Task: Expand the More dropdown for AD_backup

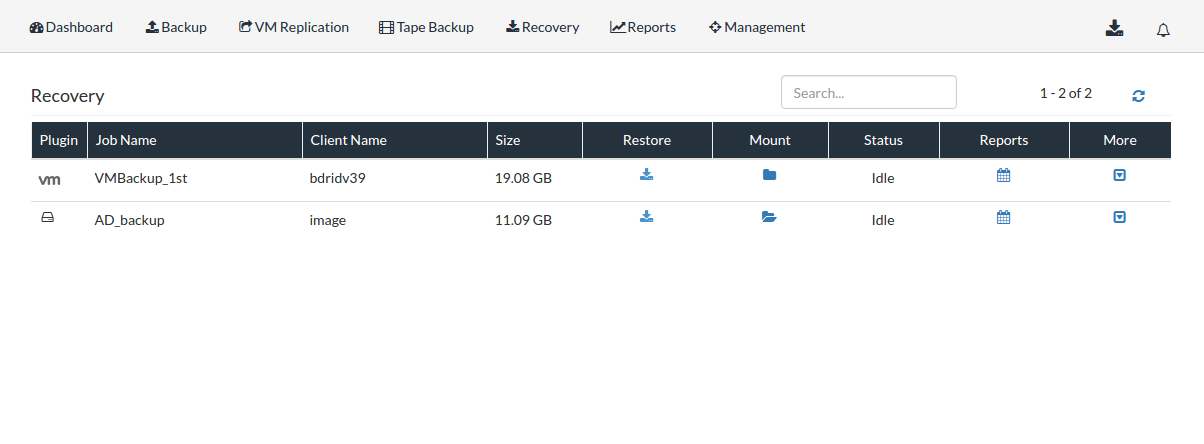Action: tap(1120, 217)
